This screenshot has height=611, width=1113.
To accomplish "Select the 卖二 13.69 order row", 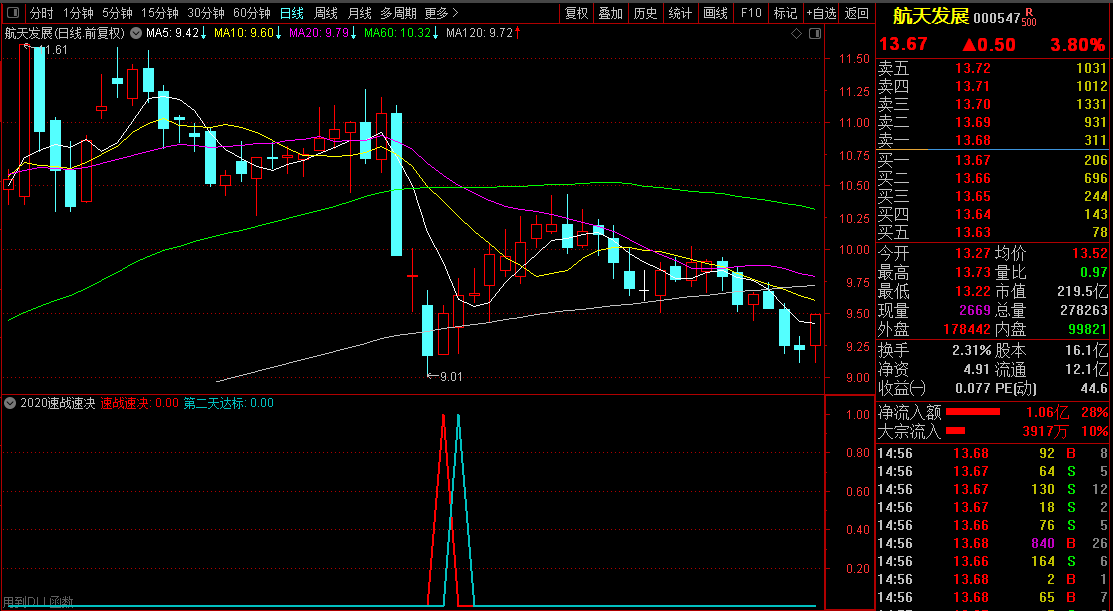I will click(x=993, y=122).
